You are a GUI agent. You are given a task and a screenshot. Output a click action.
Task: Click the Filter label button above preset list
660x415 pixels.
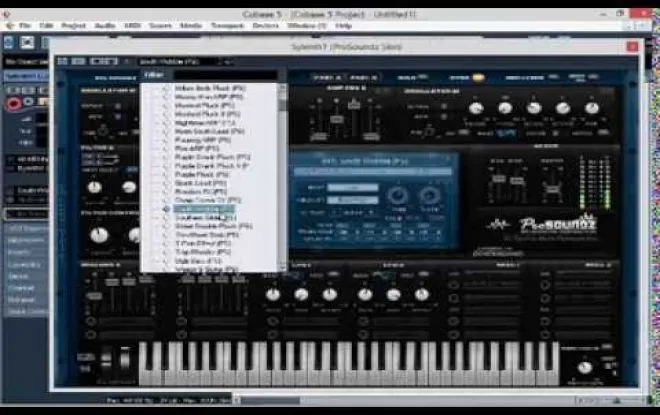(x=154, y=75)
